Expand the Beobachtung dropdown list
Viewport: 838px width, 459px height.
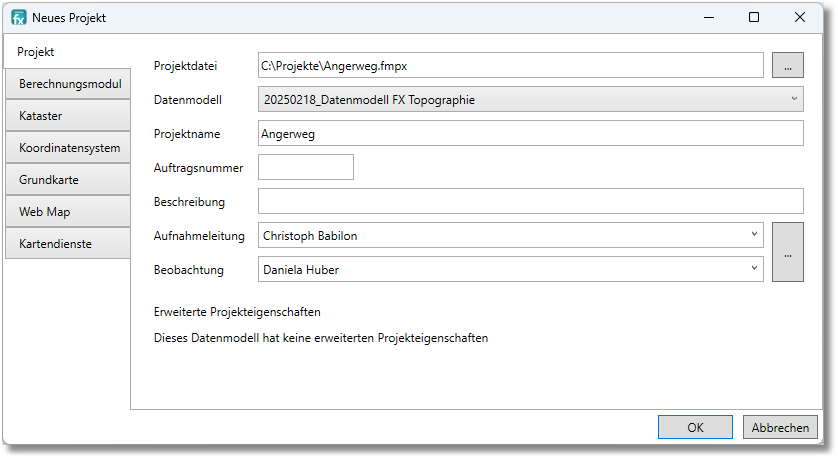click(x=753, y=269)
